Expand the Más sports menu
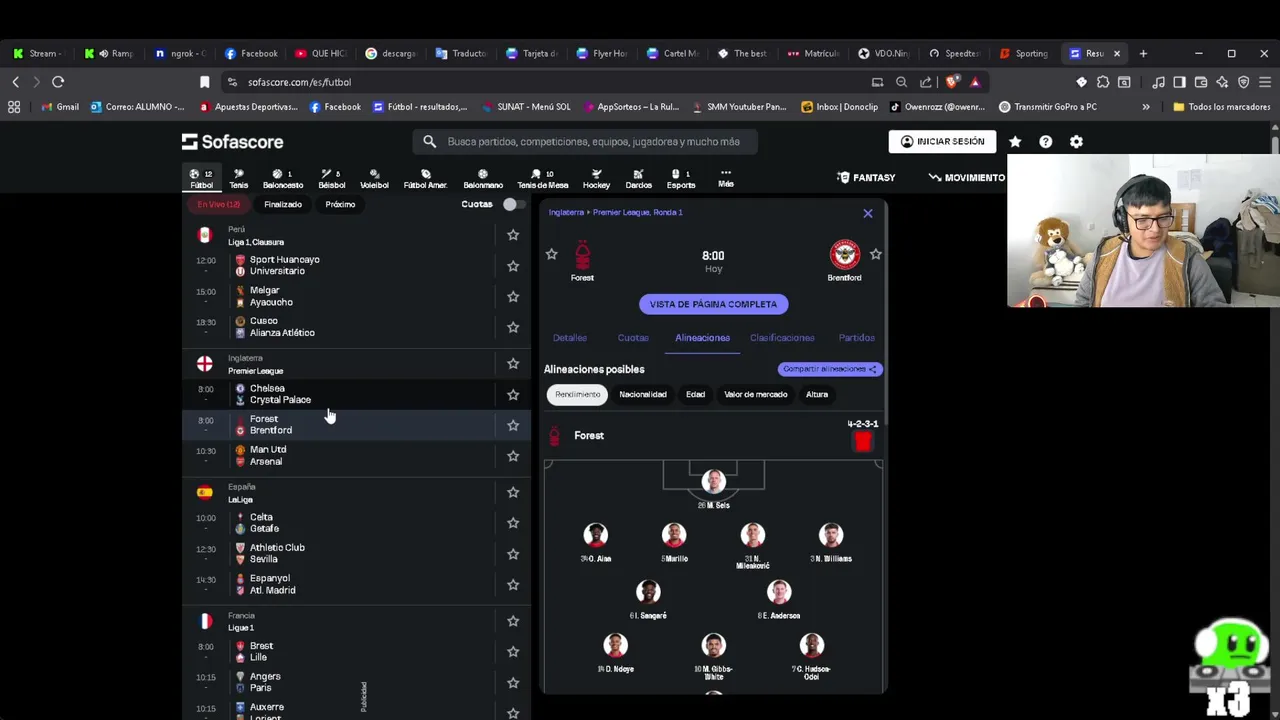The image size is (1280, 720). tap(726, 178)
